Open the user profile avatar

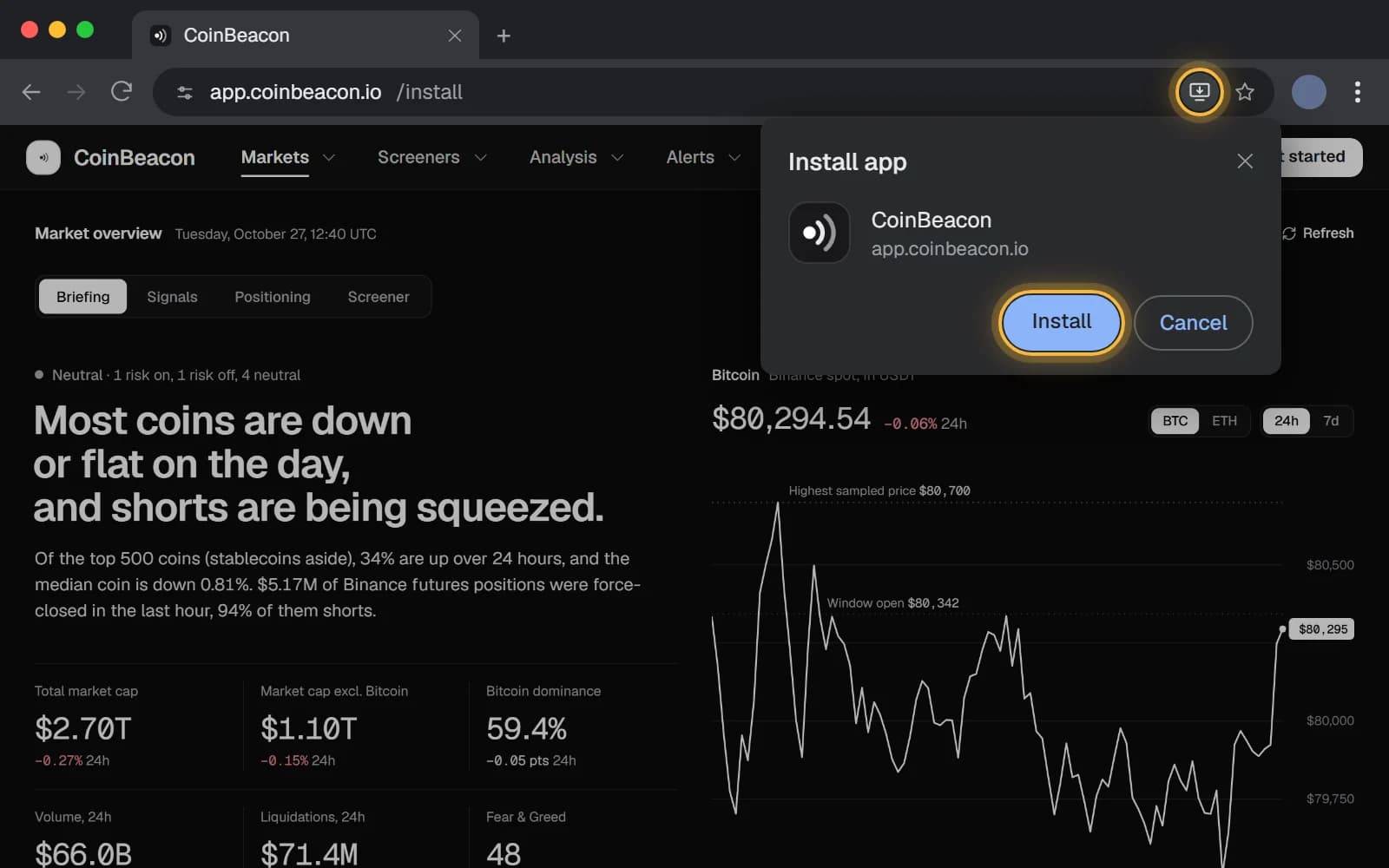pos(1308,91)
